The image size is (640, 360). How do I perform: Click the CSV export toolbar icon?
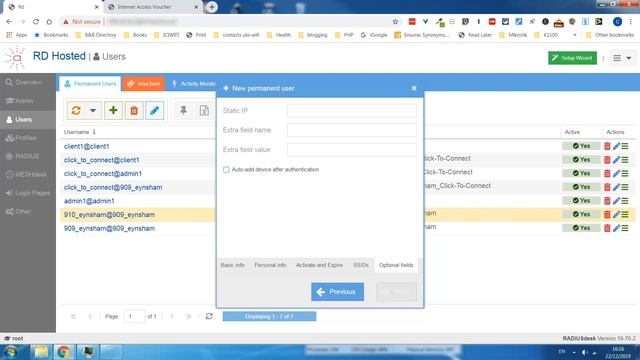pos(204,110)
